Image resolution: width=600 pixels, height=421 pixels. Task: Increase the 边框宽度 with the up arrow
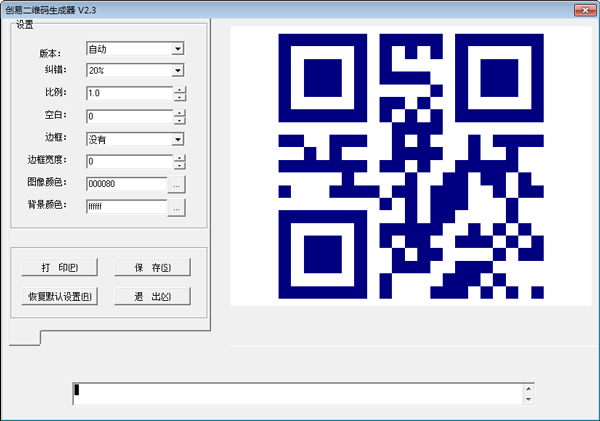[x=179, y=158]
